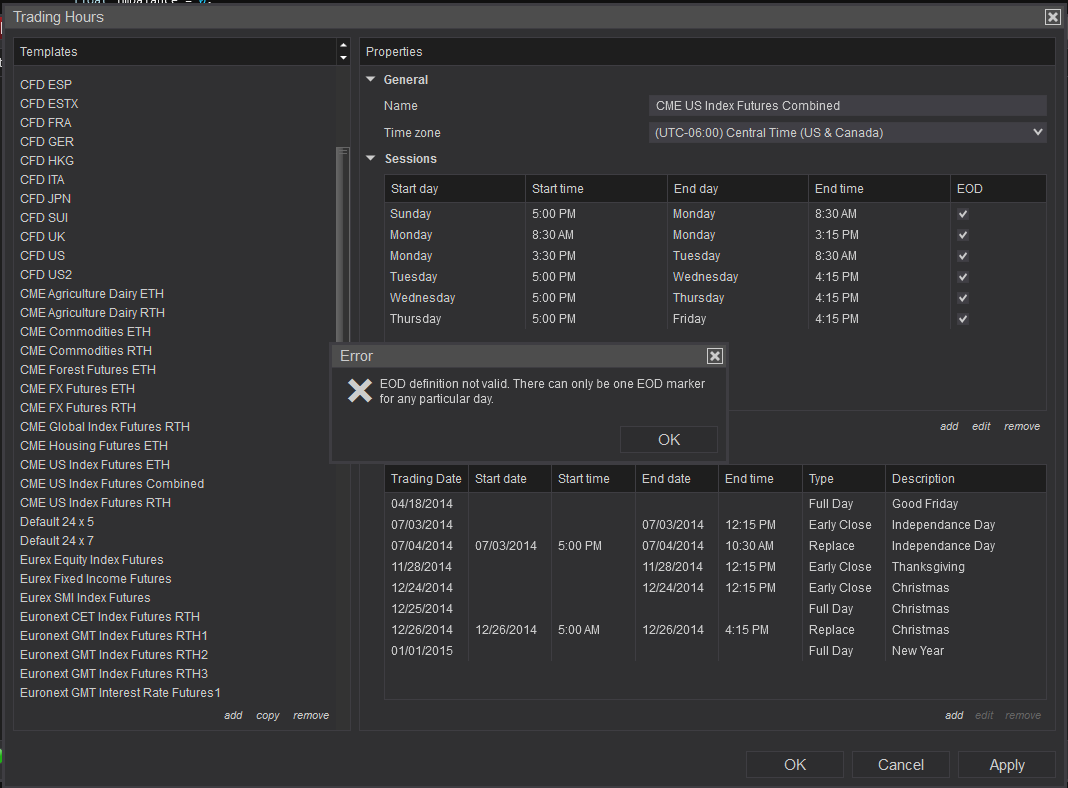This screenshot has height=788, width=1068.
Task: Click the Name input field
Action: pyautogui.click(x=847, y=106)
